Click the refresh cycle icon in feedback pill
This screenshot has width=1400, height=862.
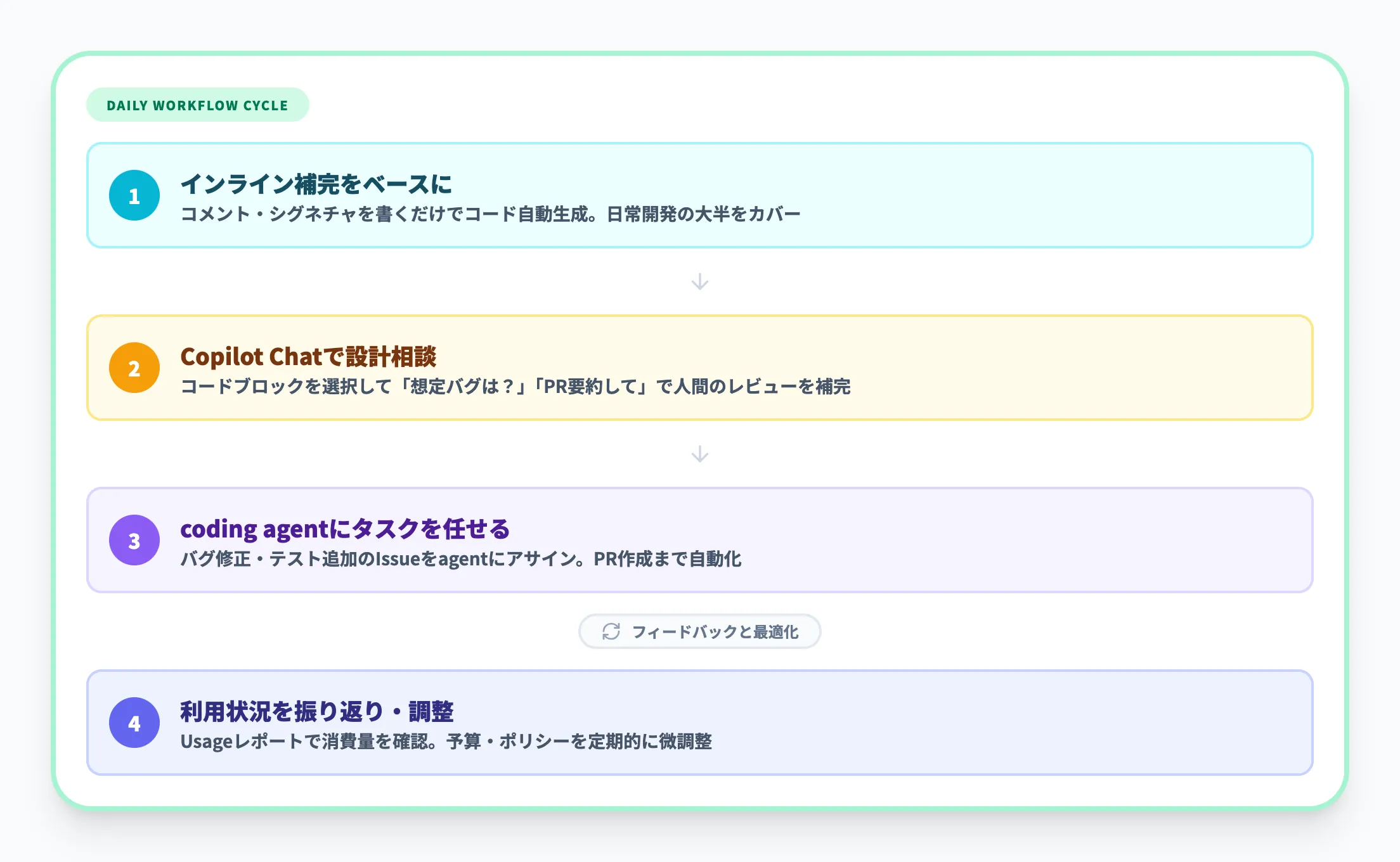coord(612,631)
